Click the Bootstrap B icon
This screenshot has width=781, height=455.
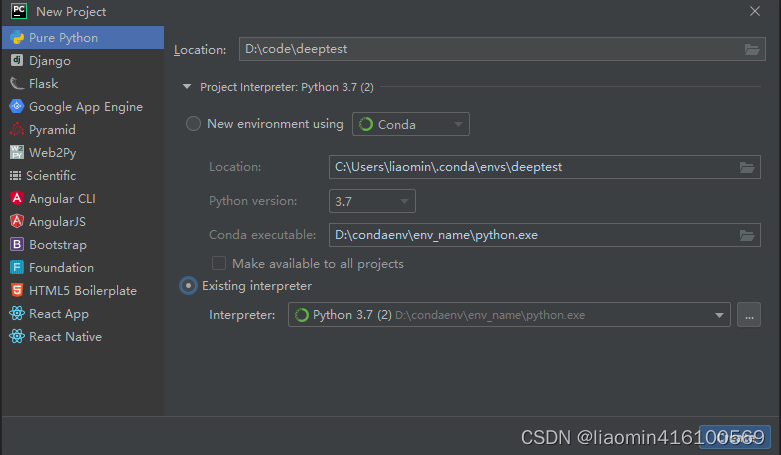pos(17,244)
